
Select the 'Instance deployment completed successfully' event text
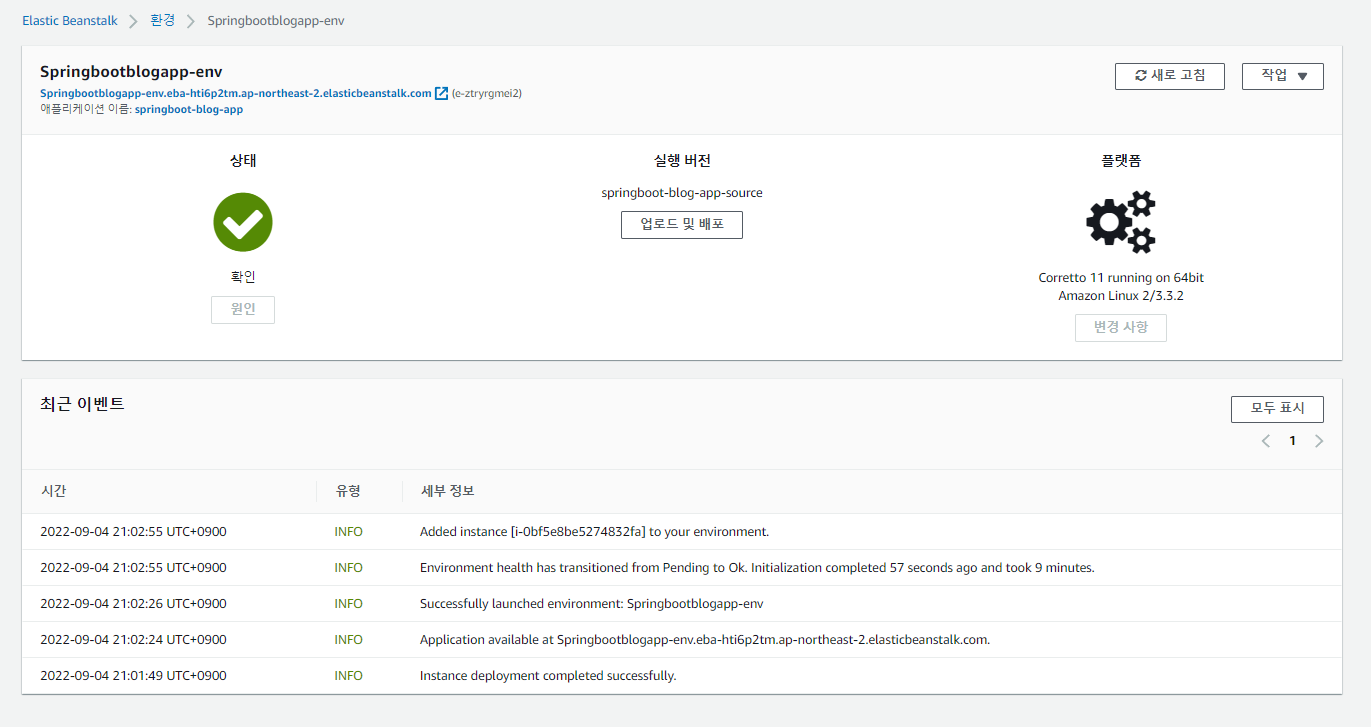548,676
